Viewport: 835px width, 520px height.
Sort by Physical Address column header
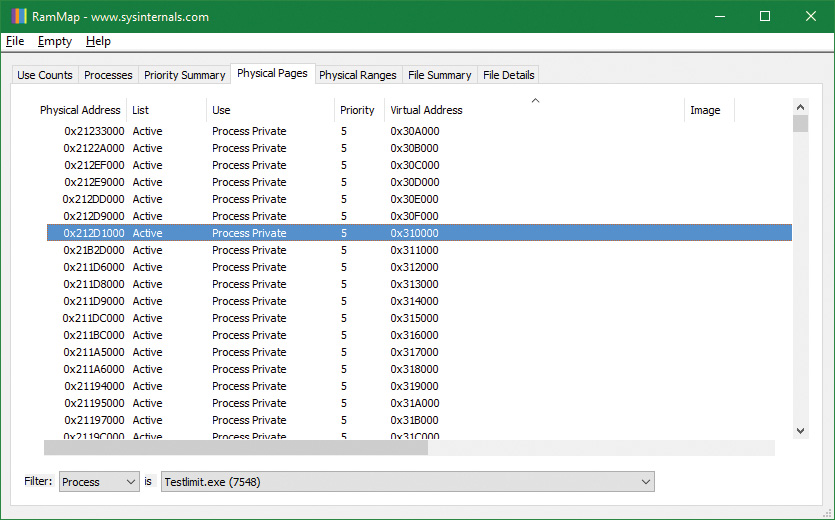tap(80, 110)
